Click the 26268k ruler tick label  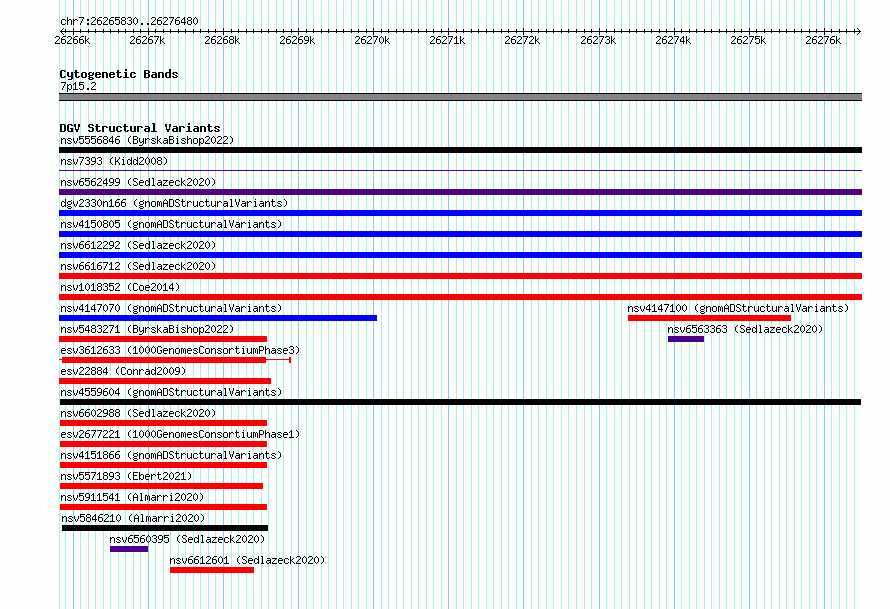click(x=222, y=40)
